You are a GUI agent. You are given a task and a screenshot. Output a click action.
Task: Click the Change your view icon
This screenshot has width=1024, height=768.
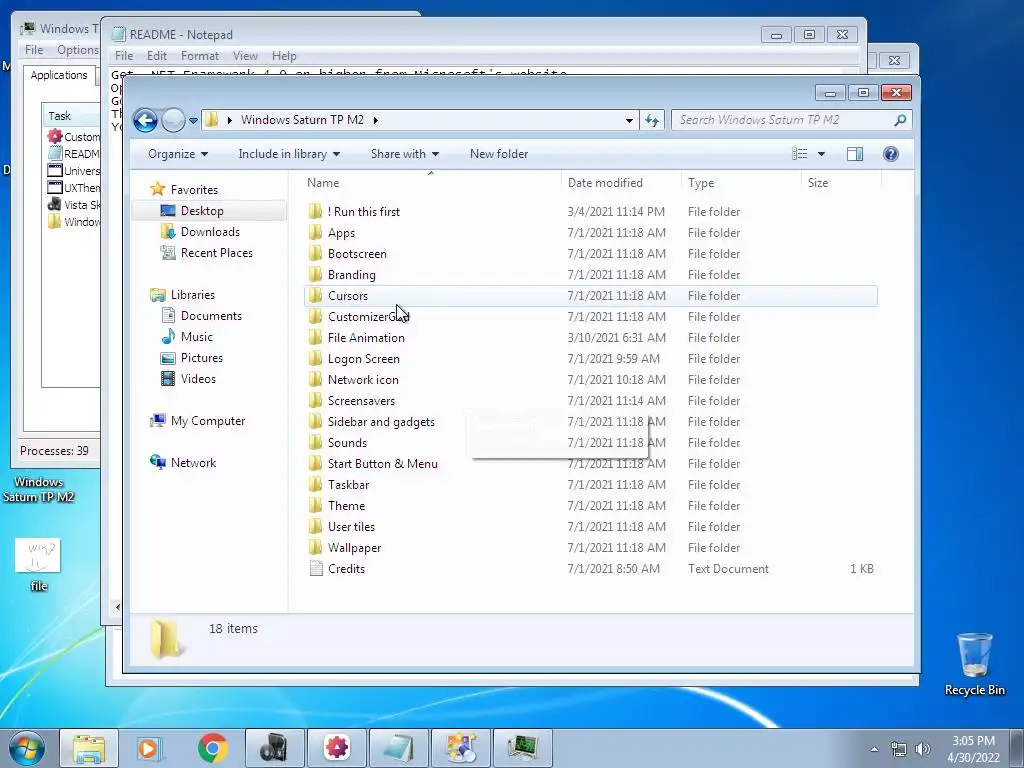point(799,154)
